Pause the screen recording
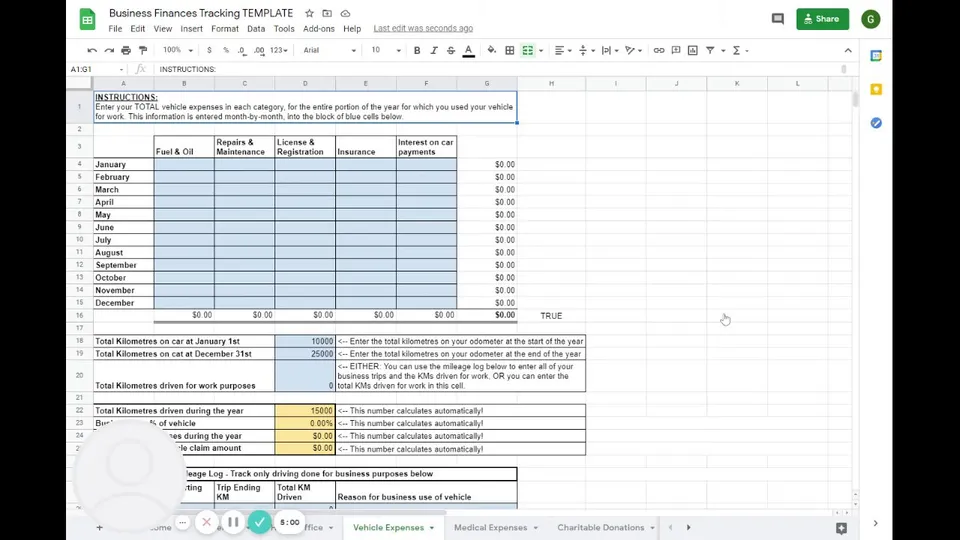This screenshot has width=960, height=540. click(233, 522)
